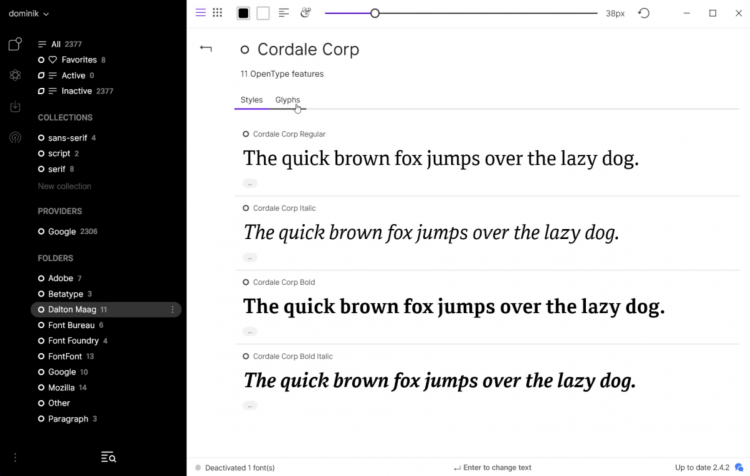Open the Betatype folder
Image resolution: width=750 pixels, height=476 pixels.
click(66, 294)
